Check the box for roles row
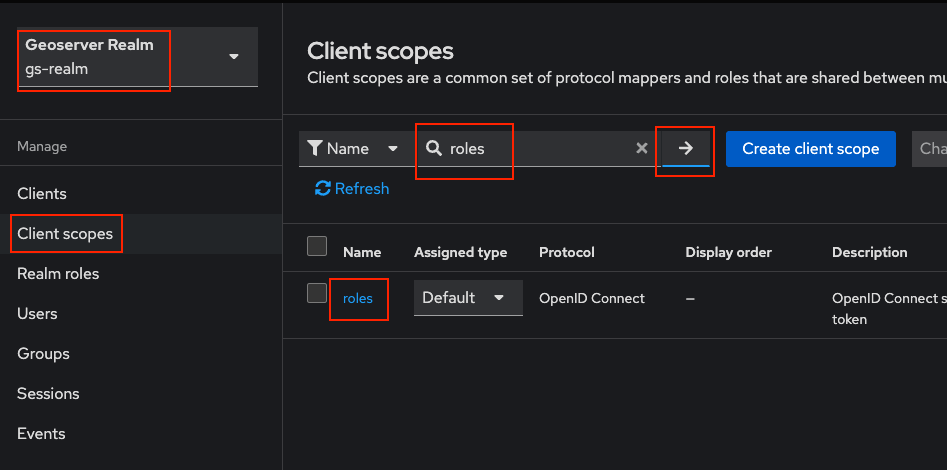The width and height of the screenshot is (947, 470). 317,293
